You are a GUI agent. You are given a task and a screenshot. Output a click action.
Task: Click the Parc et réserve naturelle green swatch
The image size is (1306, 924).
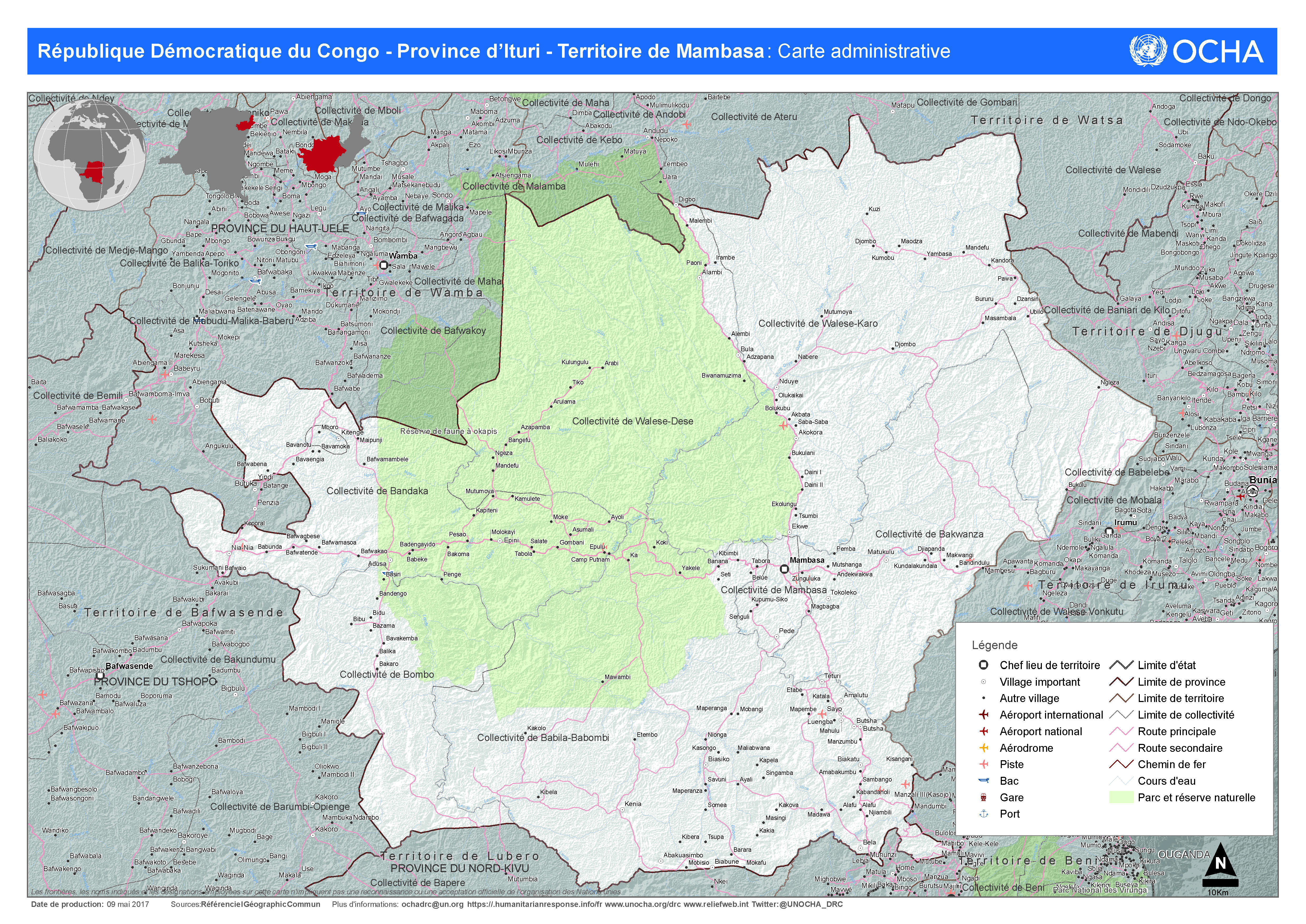click(1121, 797)
